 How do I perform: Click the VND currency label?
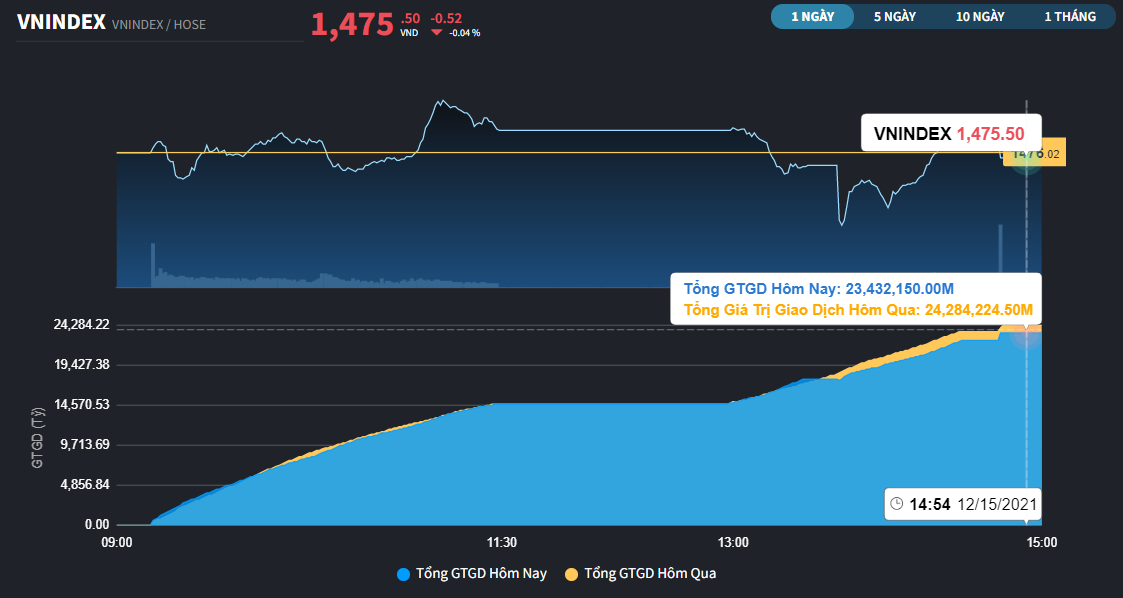click(x=409, y=33)
